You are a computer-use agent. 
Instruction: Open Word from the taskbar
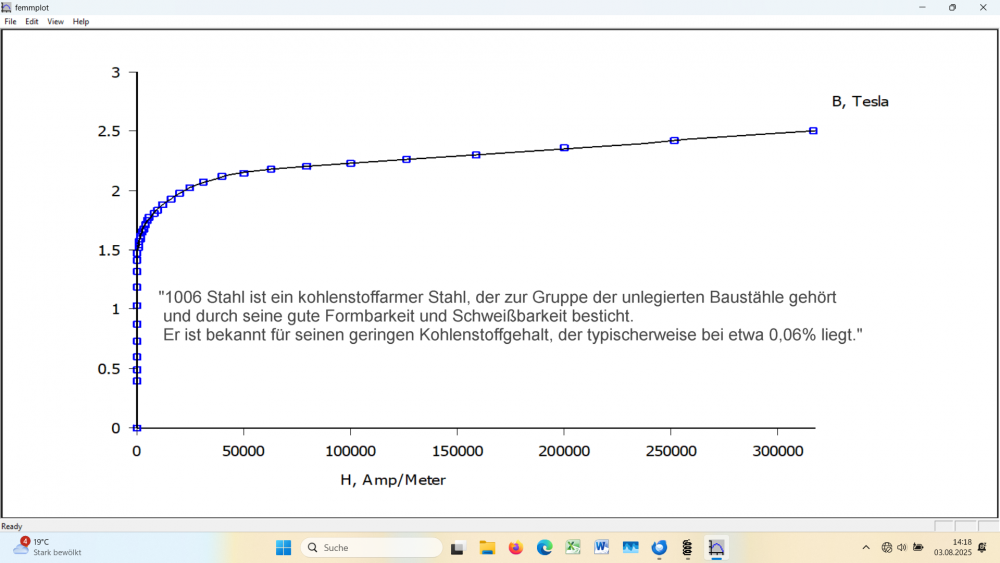click(602, 547)
